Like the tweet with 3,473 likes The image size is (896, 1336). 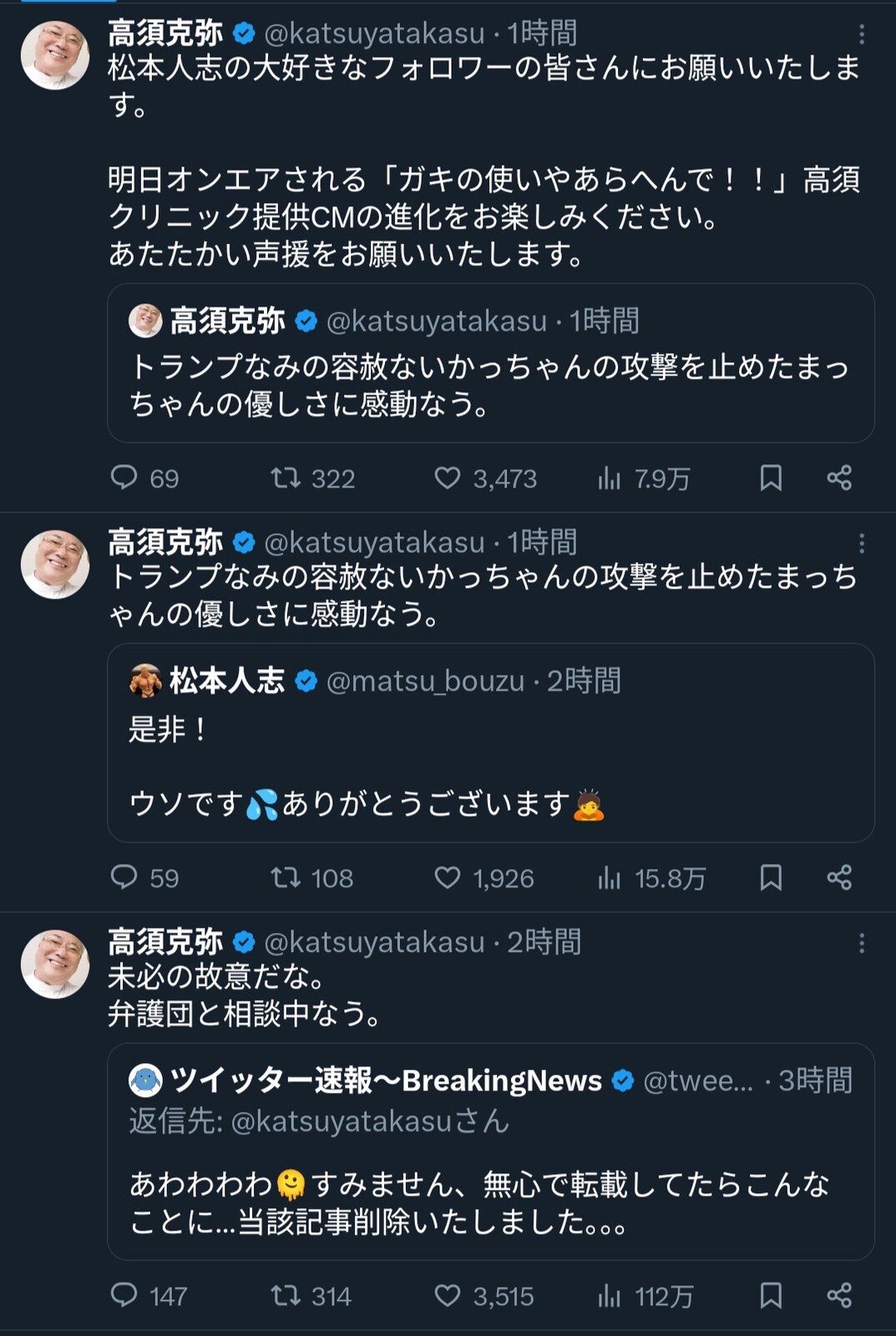[x=485, y=478]
